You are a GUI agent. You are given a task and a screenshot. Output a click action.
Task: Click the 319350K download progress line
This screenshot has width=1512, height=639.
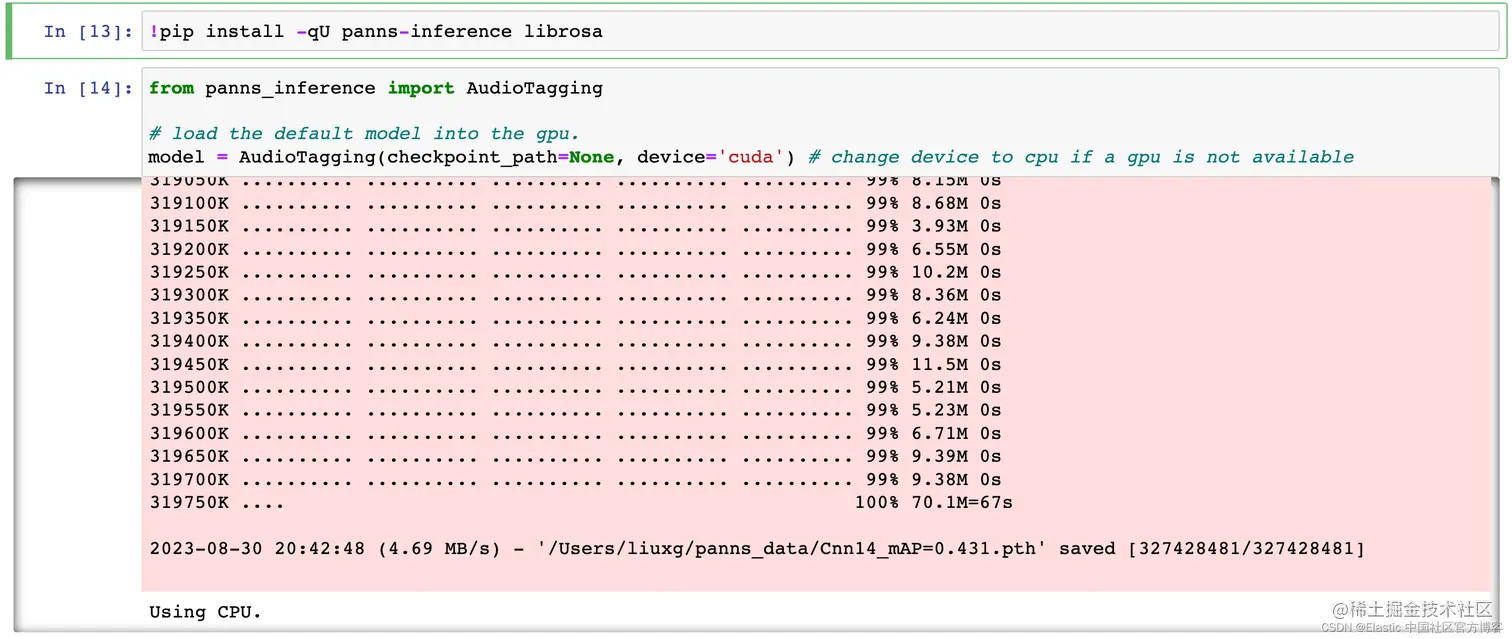coord(575,318)
